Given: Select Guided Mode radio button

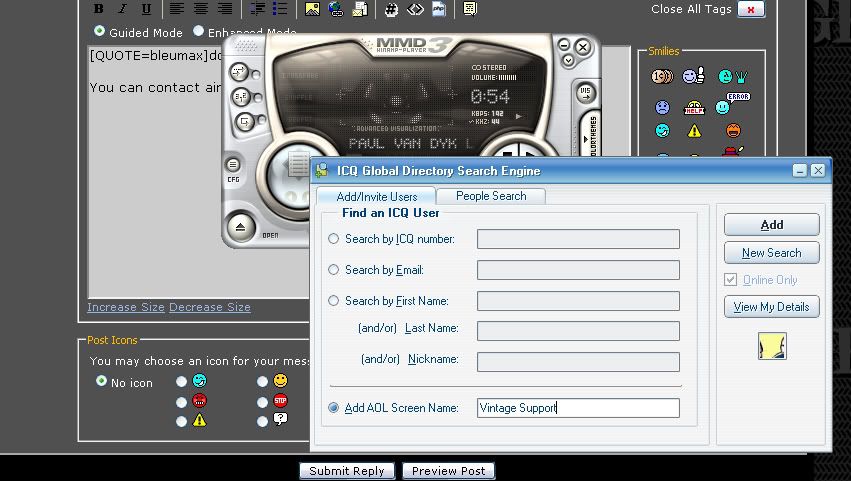Looking at the screenshot, I should [99, 31].
